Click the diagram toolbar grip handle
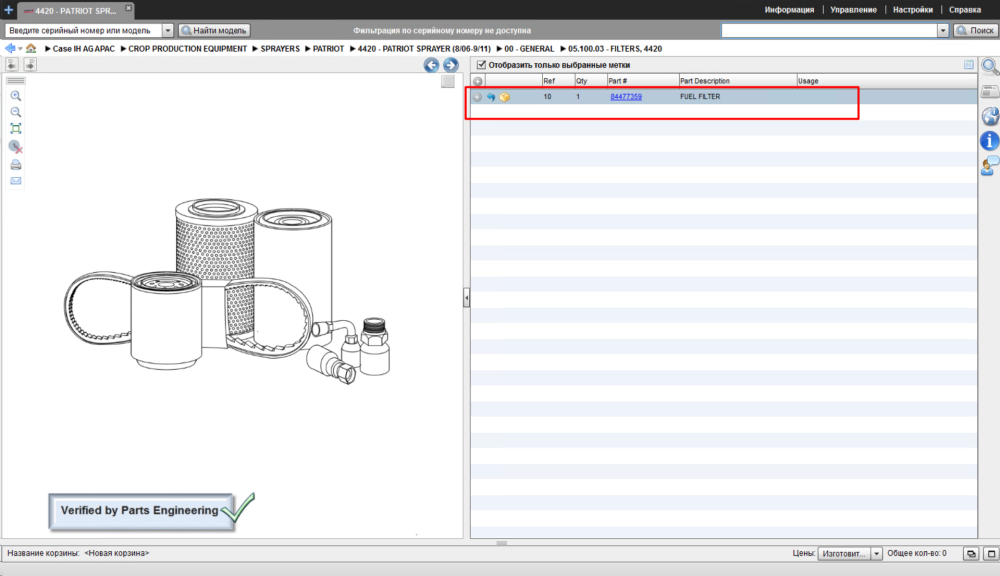1000x576 pixels. 16,81
